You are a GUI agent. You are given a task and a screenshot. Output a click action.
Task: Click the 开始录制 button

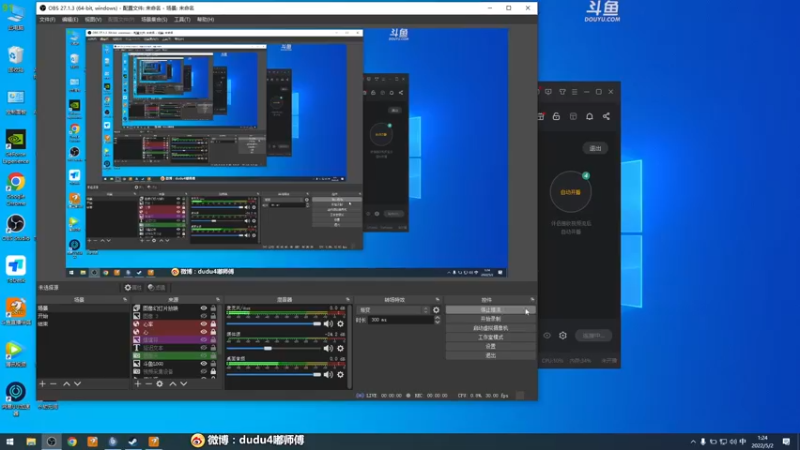pyautogui.click(x=490, y=319)
